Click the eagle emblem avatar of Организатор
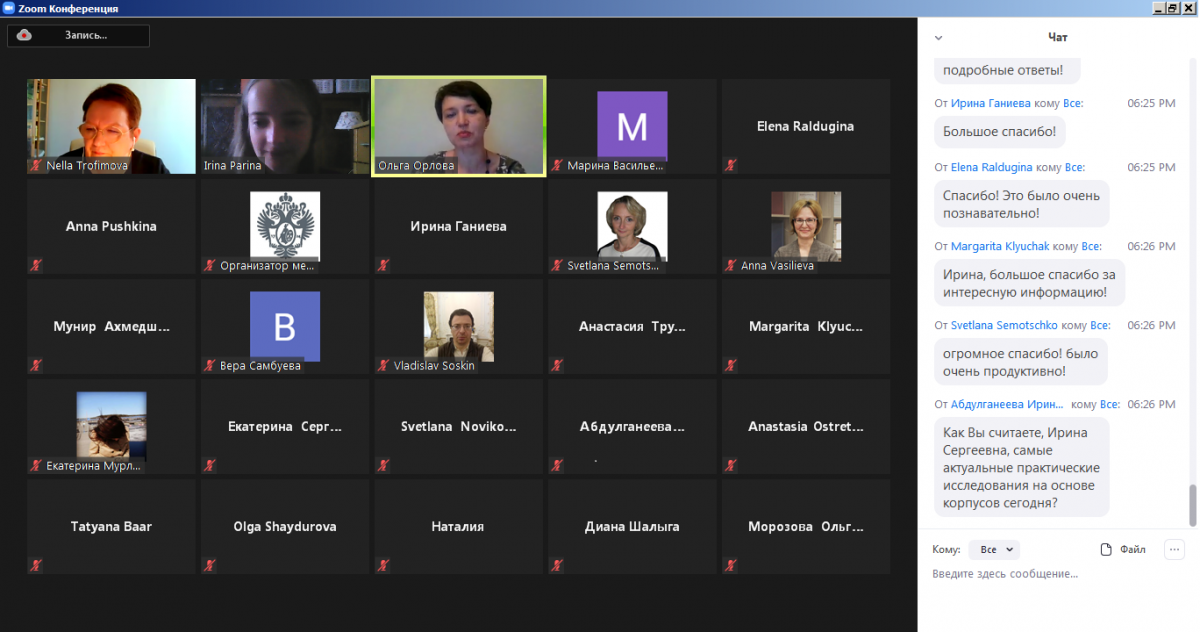1200x632 pixels. pos(285,226)
